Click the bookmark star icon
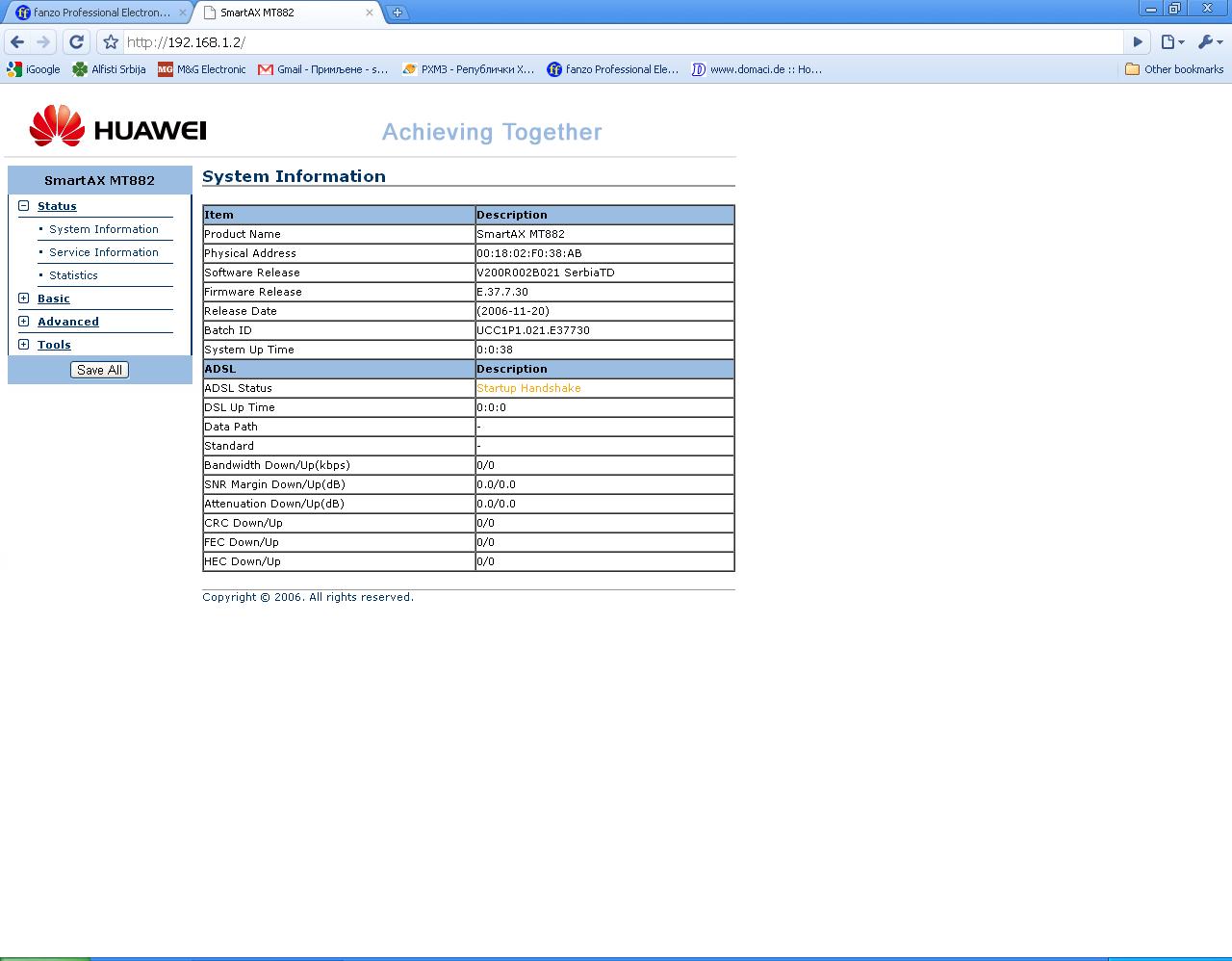The image size is (1232, 961). pyautogui.click(x=111, y=42)
